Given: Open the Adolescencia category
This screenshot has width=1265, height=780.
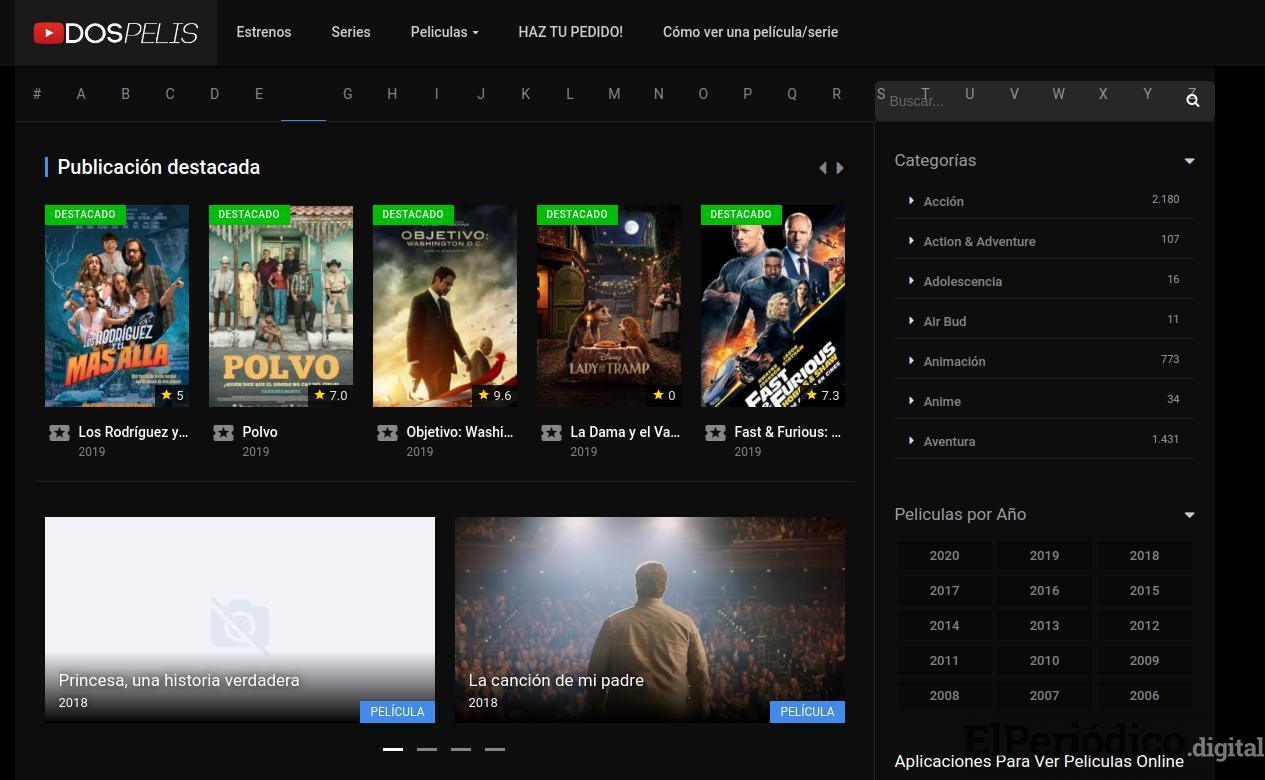Looking at the screenshot, I should [962, 281].
